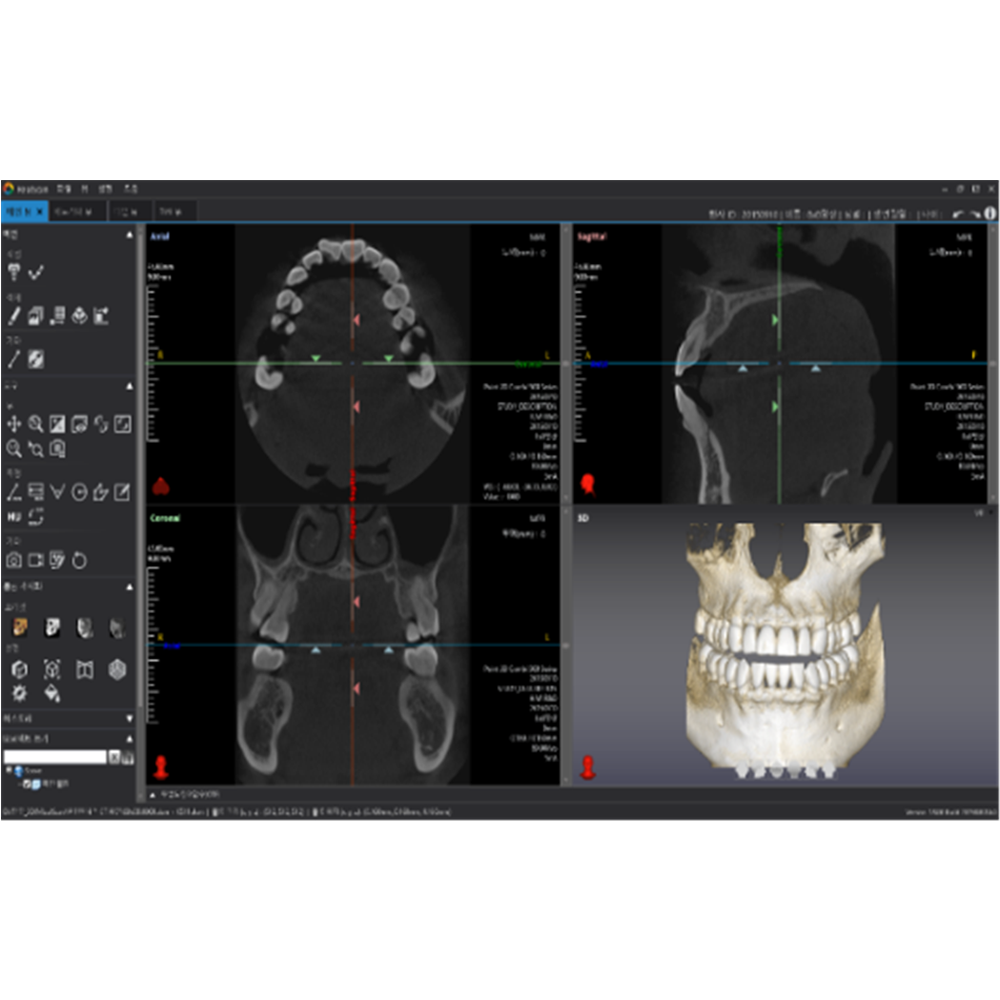Screen dimensions: 1000x1000
Task: Activate the Zoom magnifier tool
Action: 34,423
